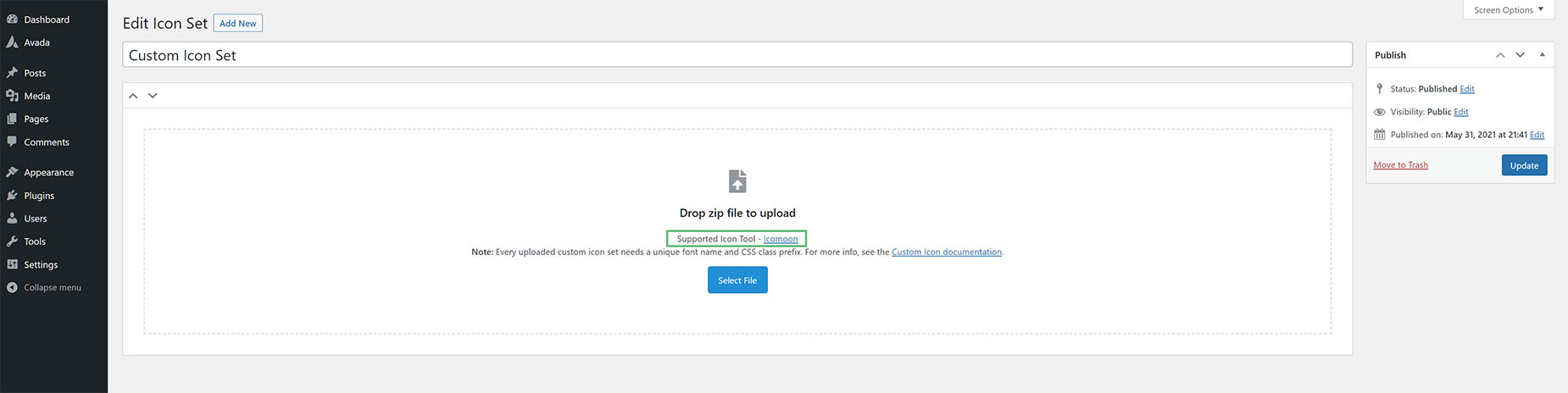Click the Posts pushpin icon
This screenshot has width=1568, height=393.
[x=12, y=73]
